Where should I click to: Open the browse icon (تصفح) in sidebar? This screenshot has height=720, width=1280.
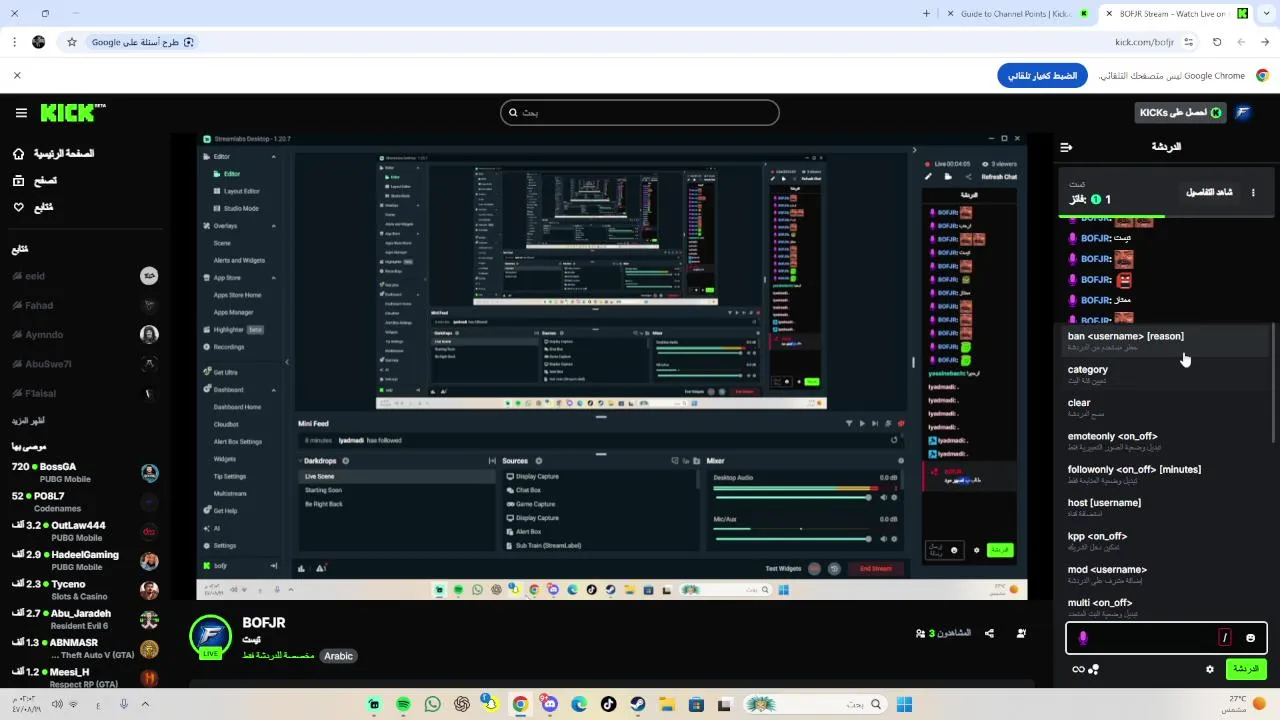[19, 180]
